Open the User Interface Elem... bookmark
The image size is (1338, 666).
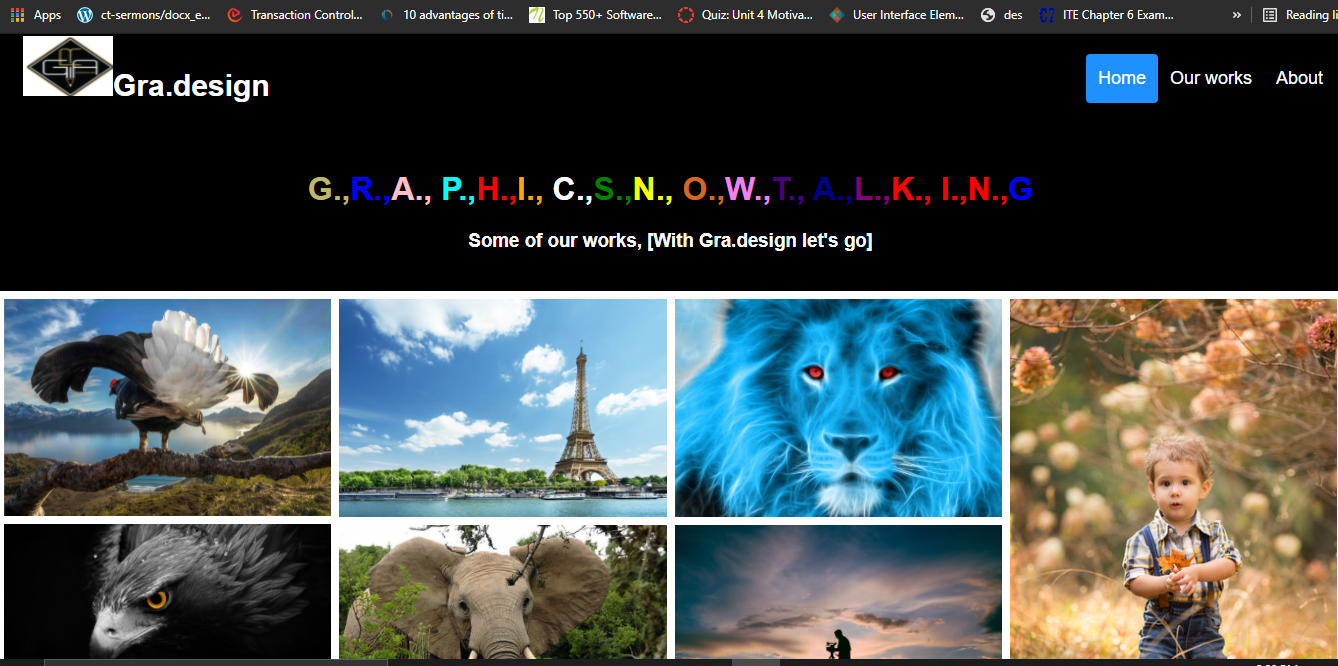(x=897, y=15)
